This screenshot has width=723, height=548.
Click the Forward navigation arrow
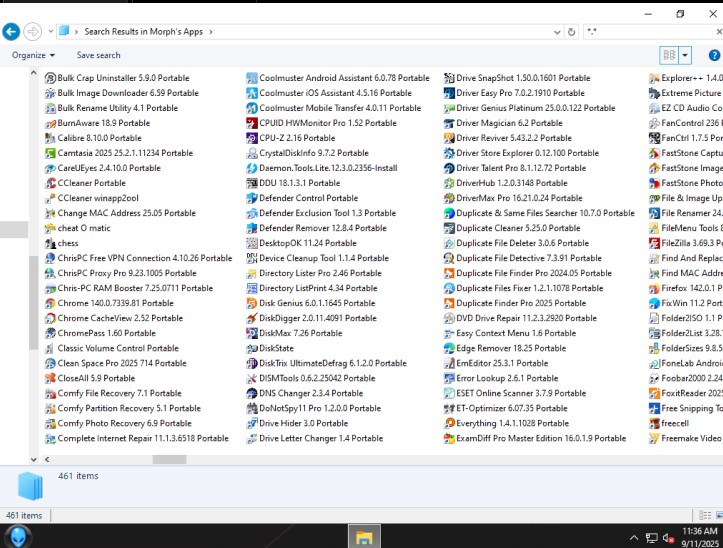32,32
